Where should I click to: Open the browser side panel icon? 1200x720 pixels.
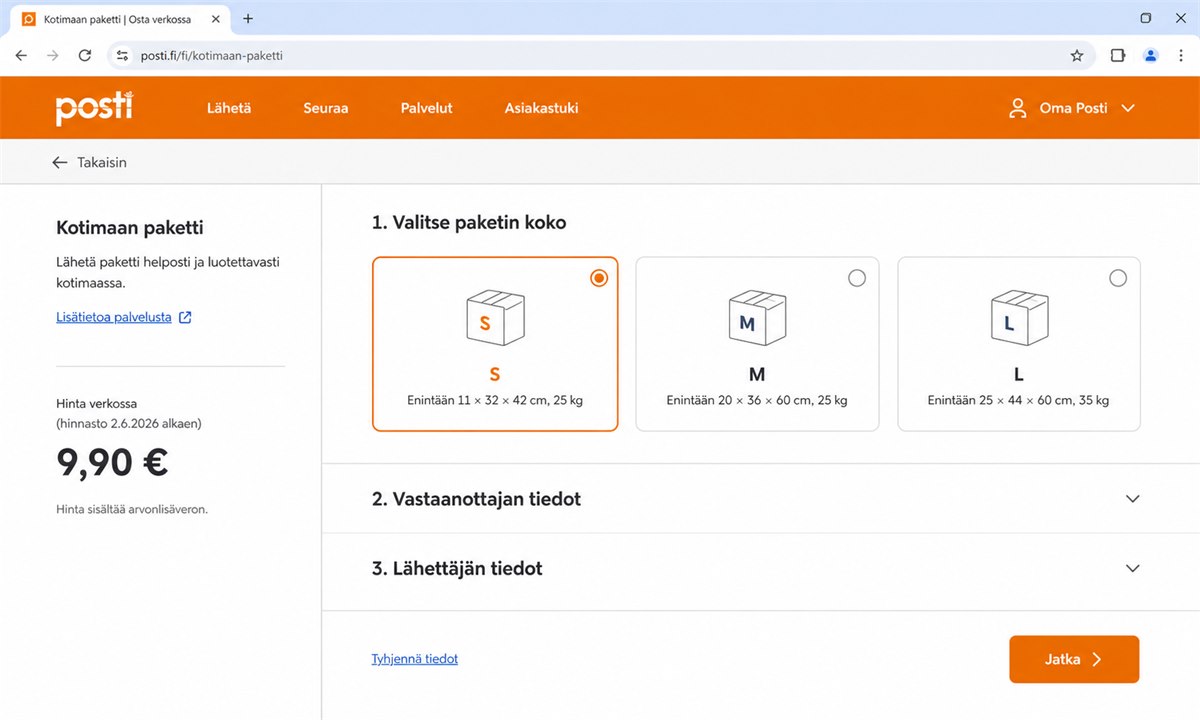1118,56
